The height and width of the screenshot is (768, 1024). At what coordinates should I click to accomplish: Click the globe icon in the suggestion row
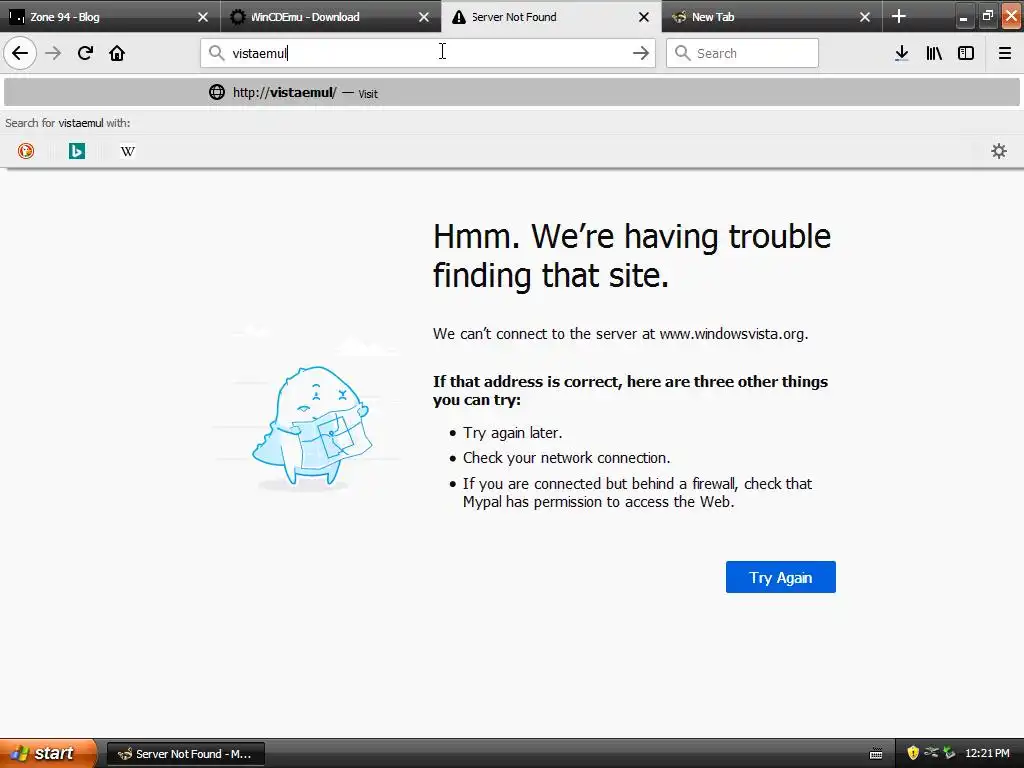point(217,92)
